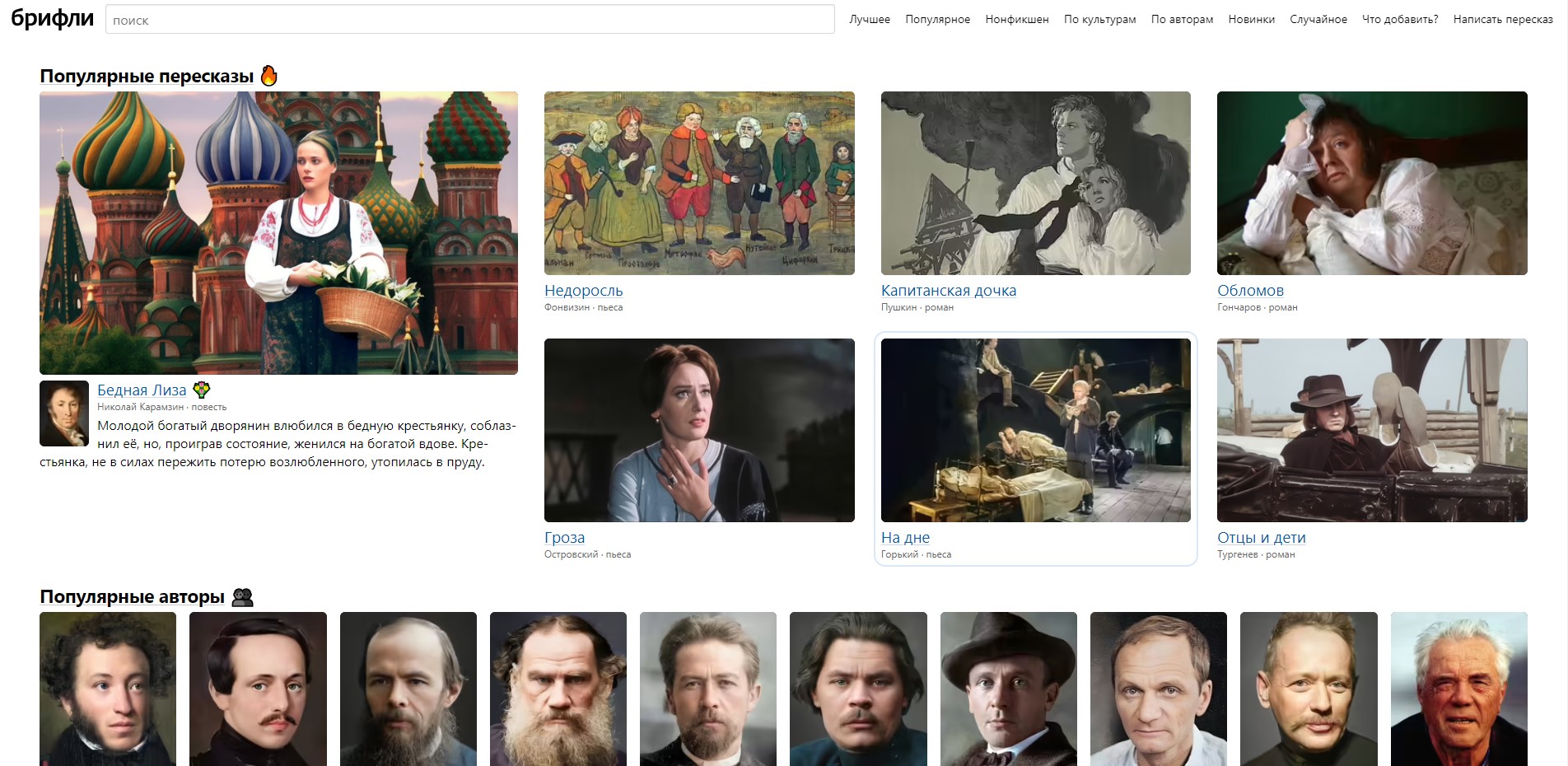Viewport: 1568px width, 766px height.
Task: Open the На дне stage image
Action: [x=1036, y=430]
